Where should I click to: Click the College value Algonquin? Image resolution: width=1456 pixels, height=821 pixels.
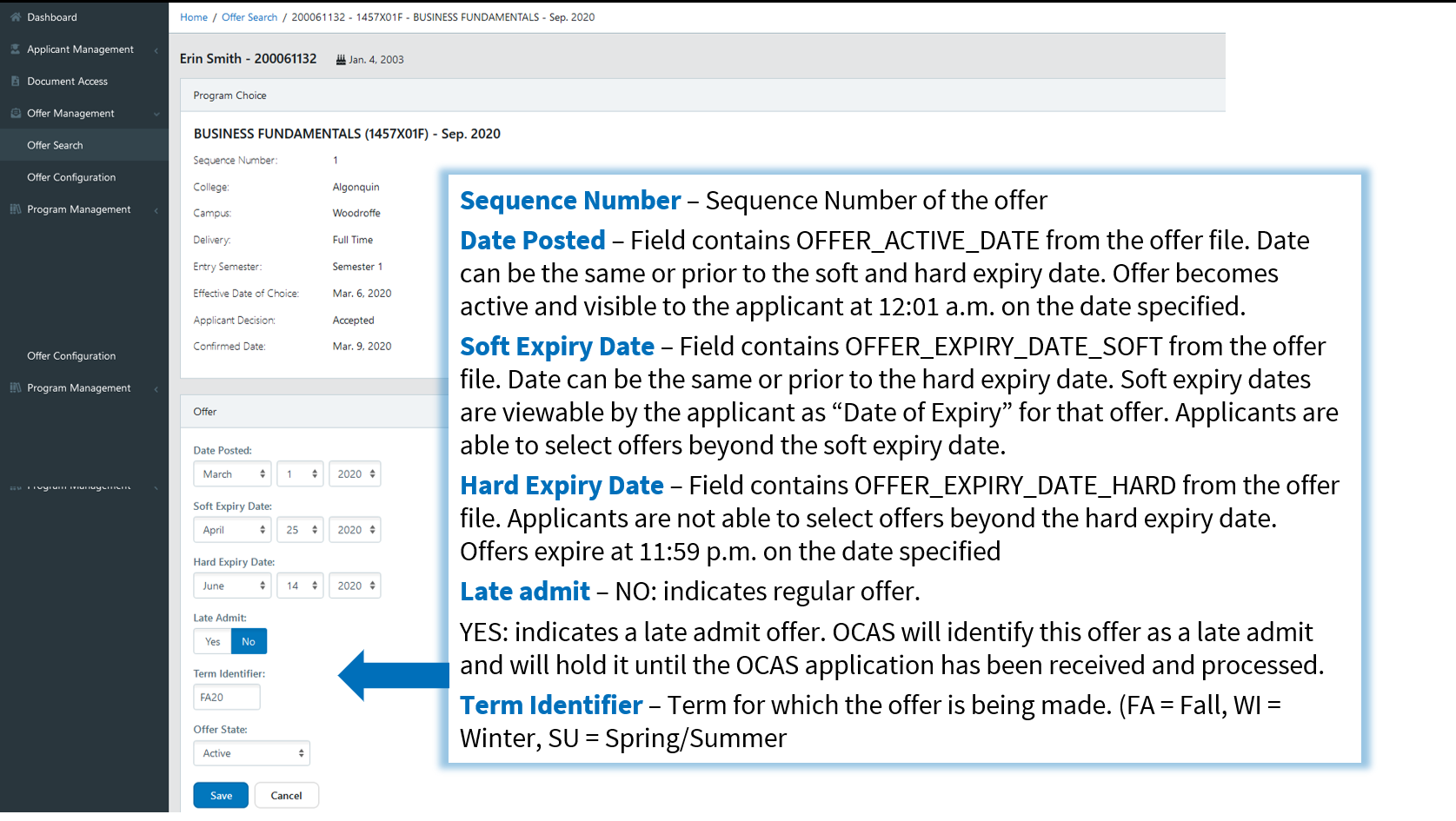coord(356,187)
